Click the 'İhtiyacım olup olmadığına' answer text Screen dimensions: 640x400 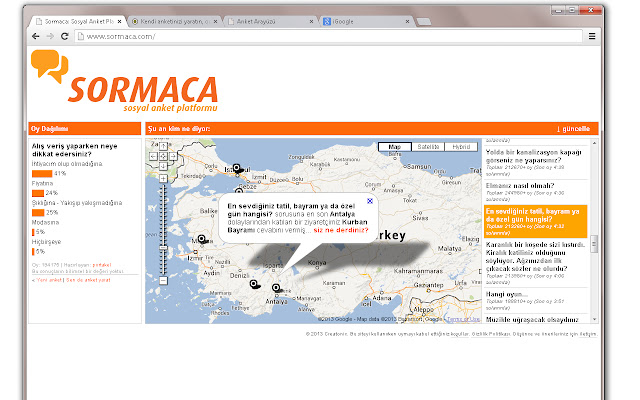coord(67,164)
